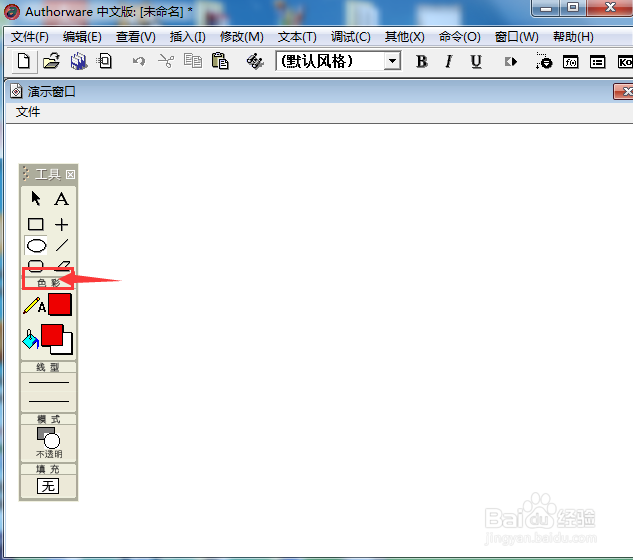Open the default text style dropdown
Screen dimensions: 633x560
392,61
